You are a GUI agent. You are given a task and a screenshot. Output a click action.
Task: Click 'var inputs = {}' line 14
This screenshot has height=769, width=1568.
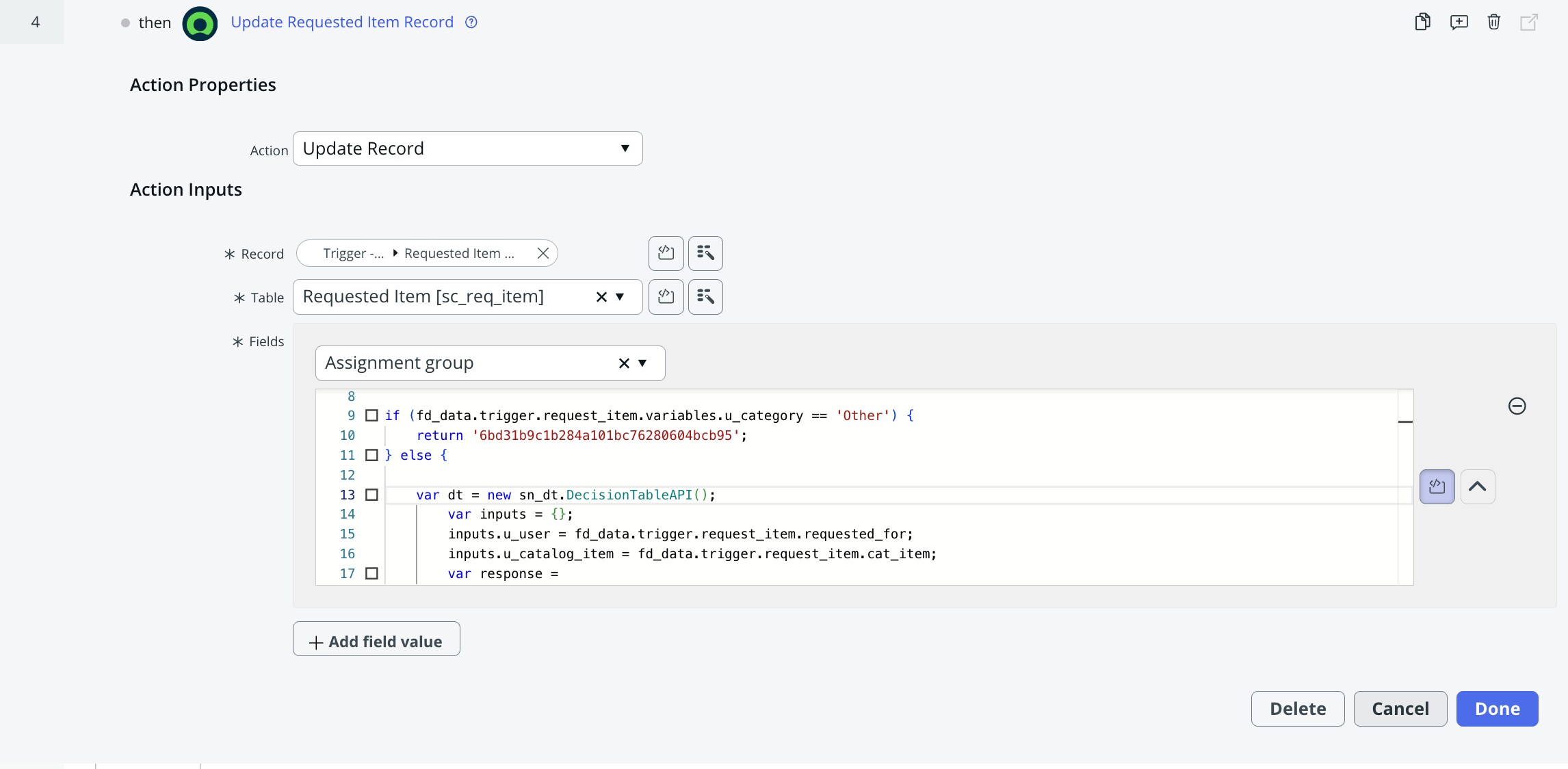[x=510, y=514]
